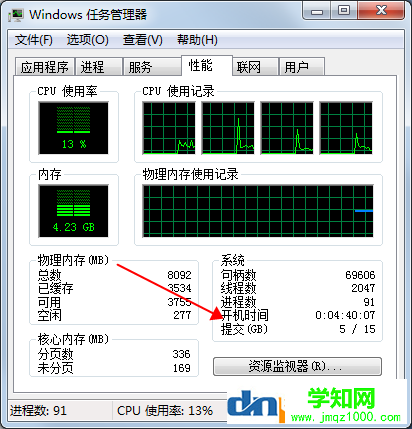
Task: Click the third CPU core history graph
Action: pos(287,128)
